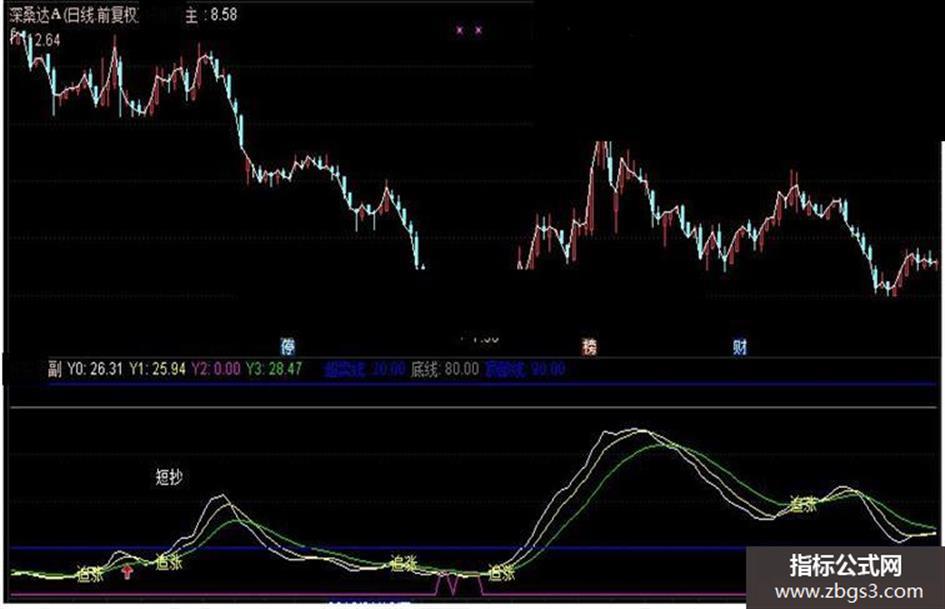The width and height of the screenshot is (945, 609).
Task: Click the main chart value 主: 8.58
Action: pos(211,14)
